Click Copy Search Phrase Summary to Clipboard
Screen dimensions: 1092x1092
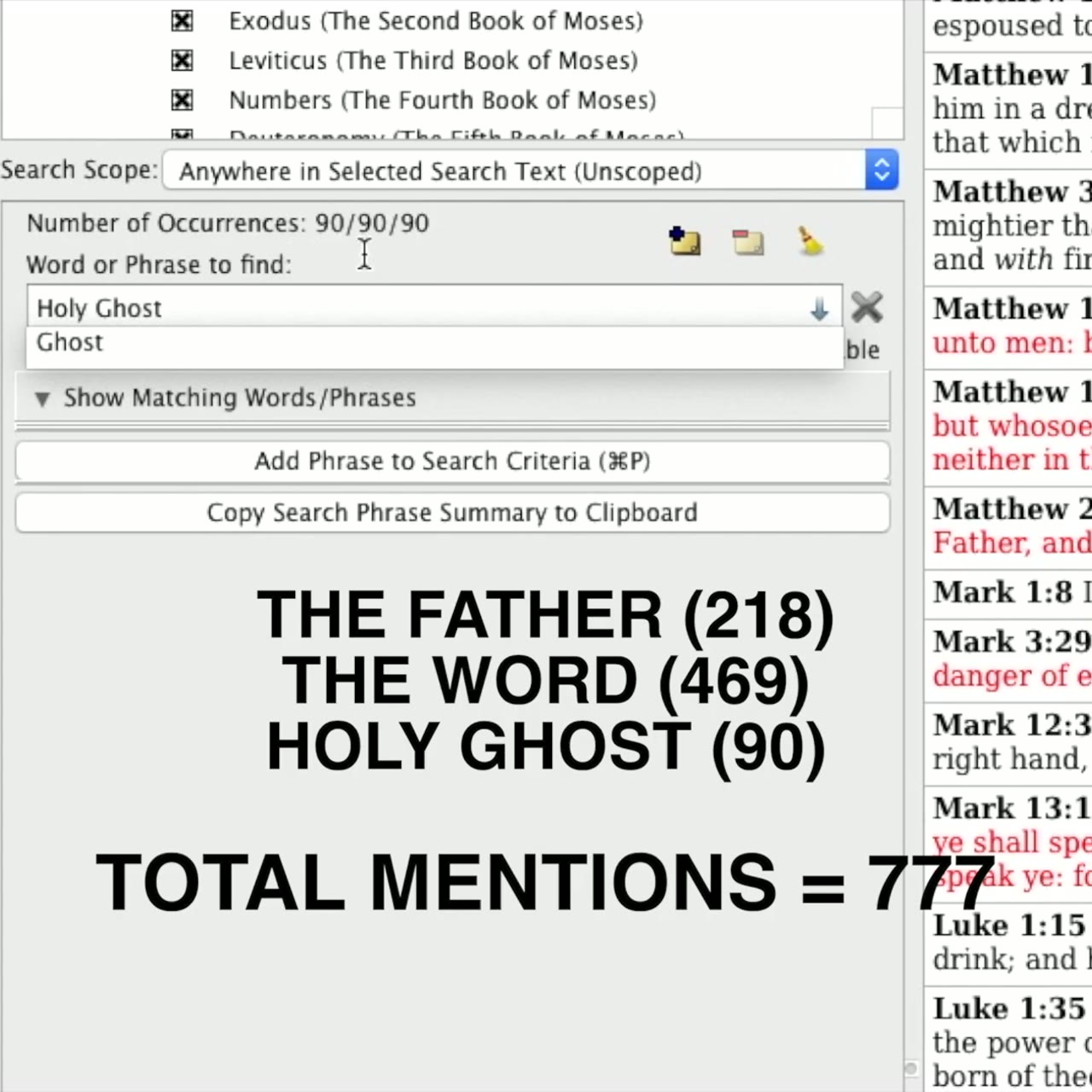click(x=452, y=513)
